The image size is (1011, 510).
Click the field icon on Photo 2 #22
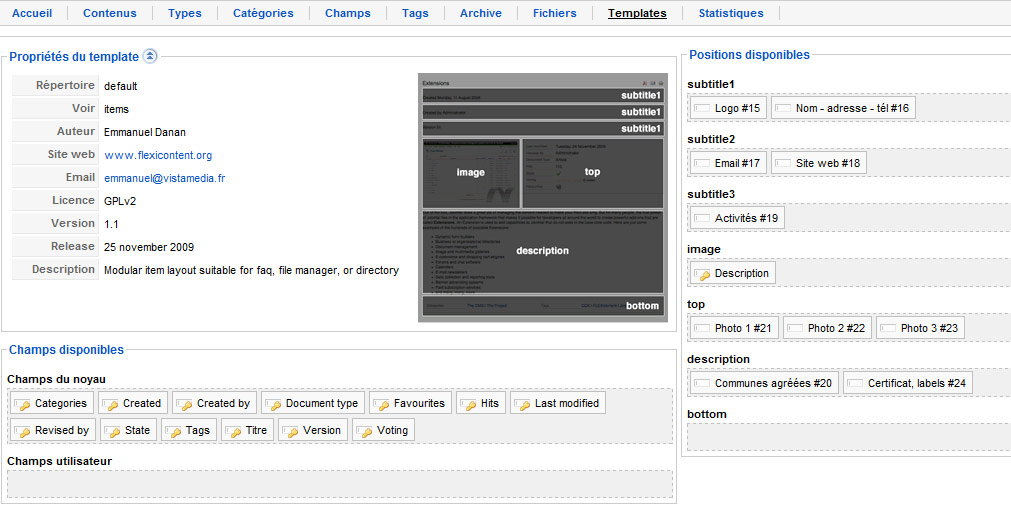[x=796, y=329]
